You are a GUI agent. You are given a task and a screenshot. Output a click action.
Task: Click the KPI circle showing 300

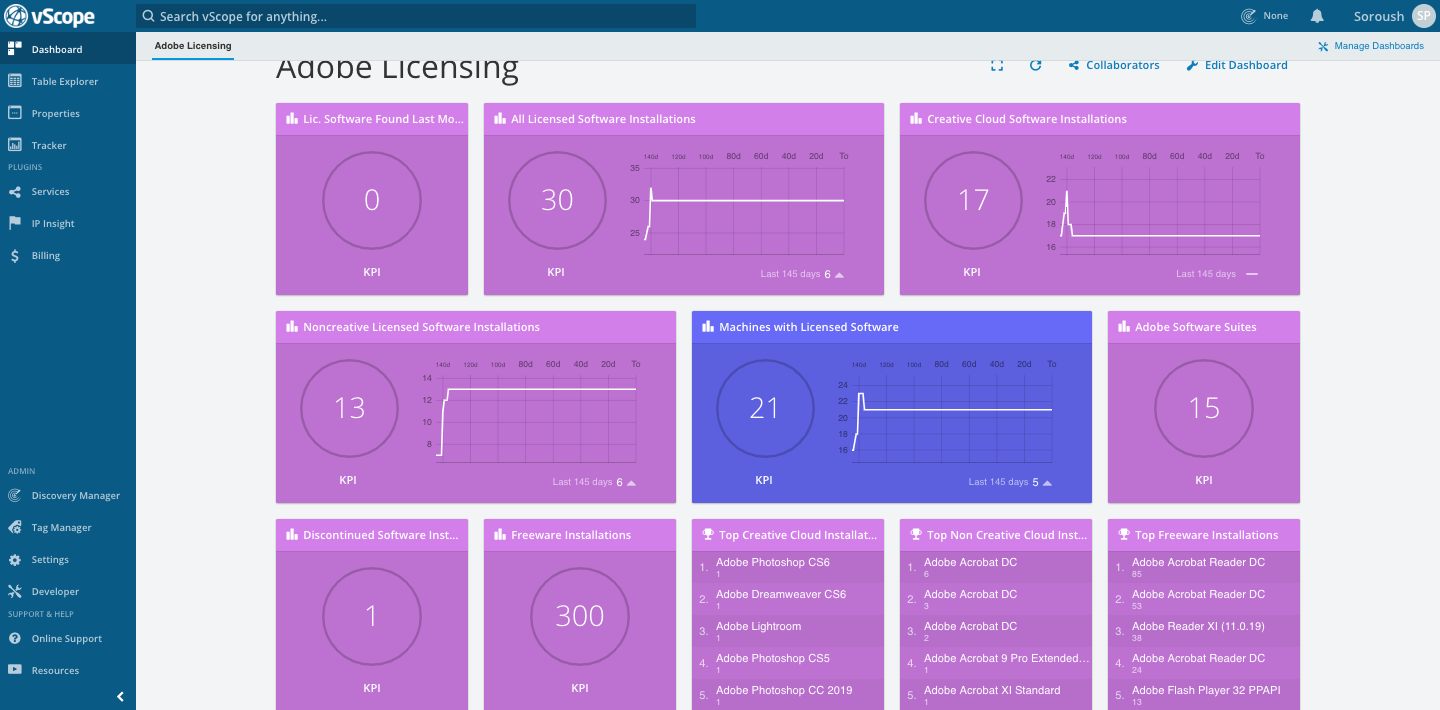(x=580, y=616)
